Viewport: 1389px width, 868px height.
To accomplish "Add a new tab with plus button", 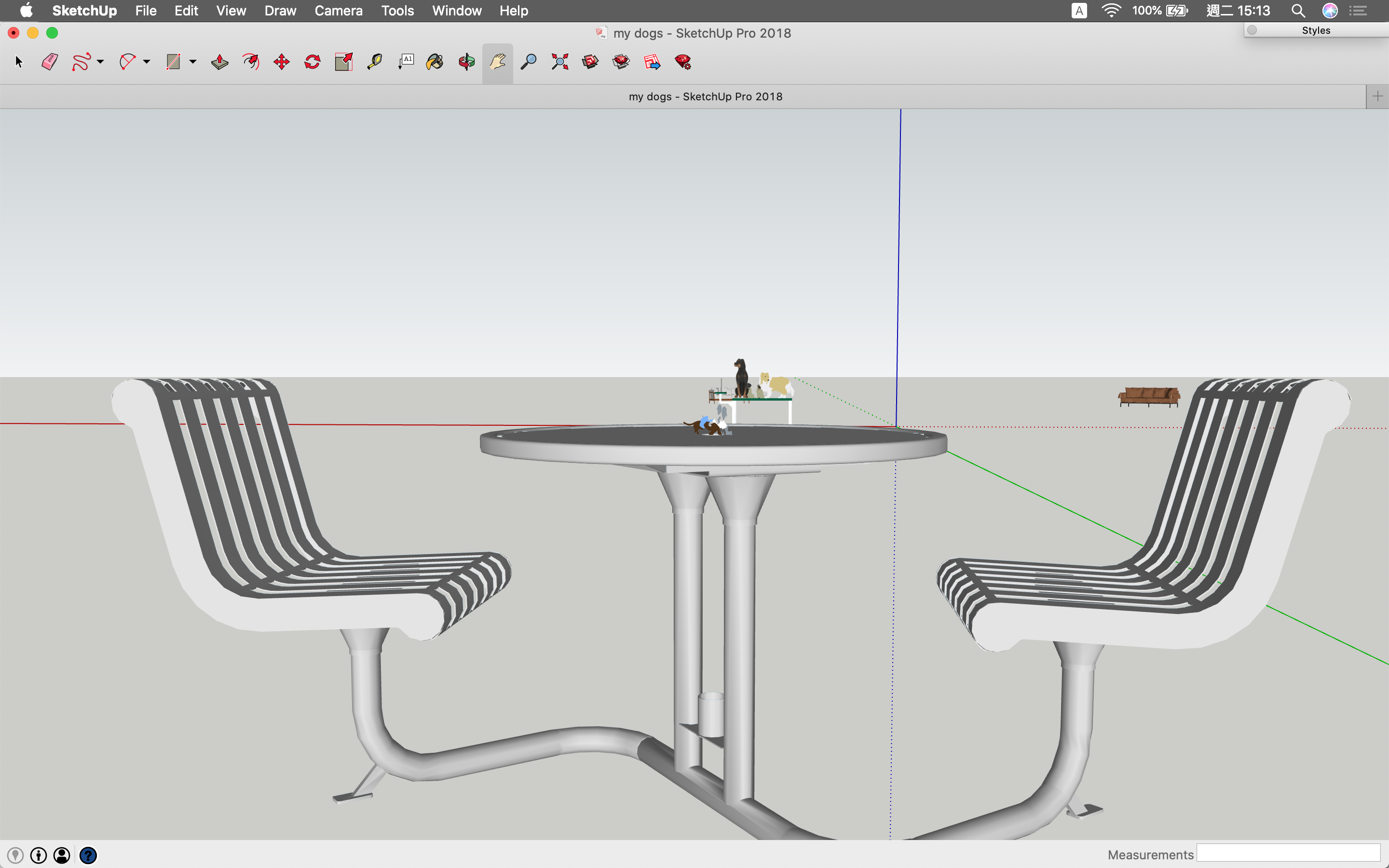I will coord(1377,96).
